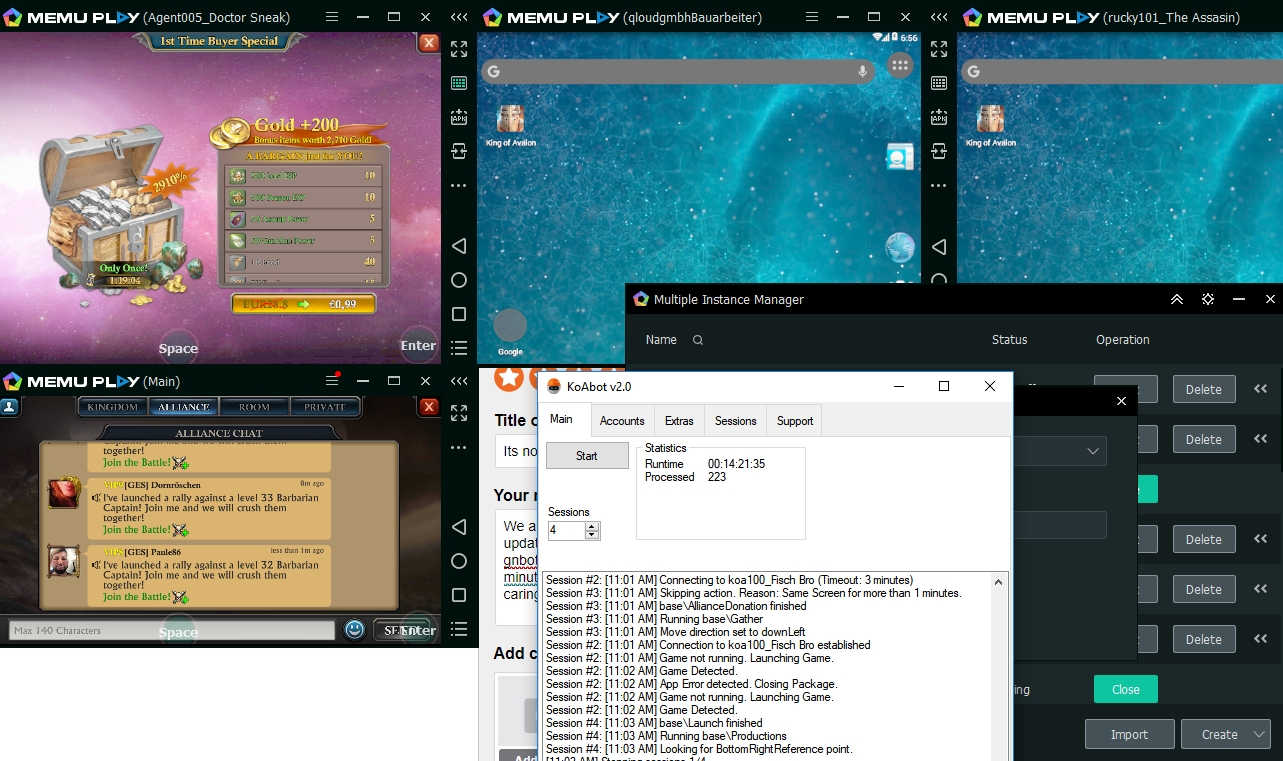
Task: Click the €0,99 purchase price button
Action: point(303,304)
